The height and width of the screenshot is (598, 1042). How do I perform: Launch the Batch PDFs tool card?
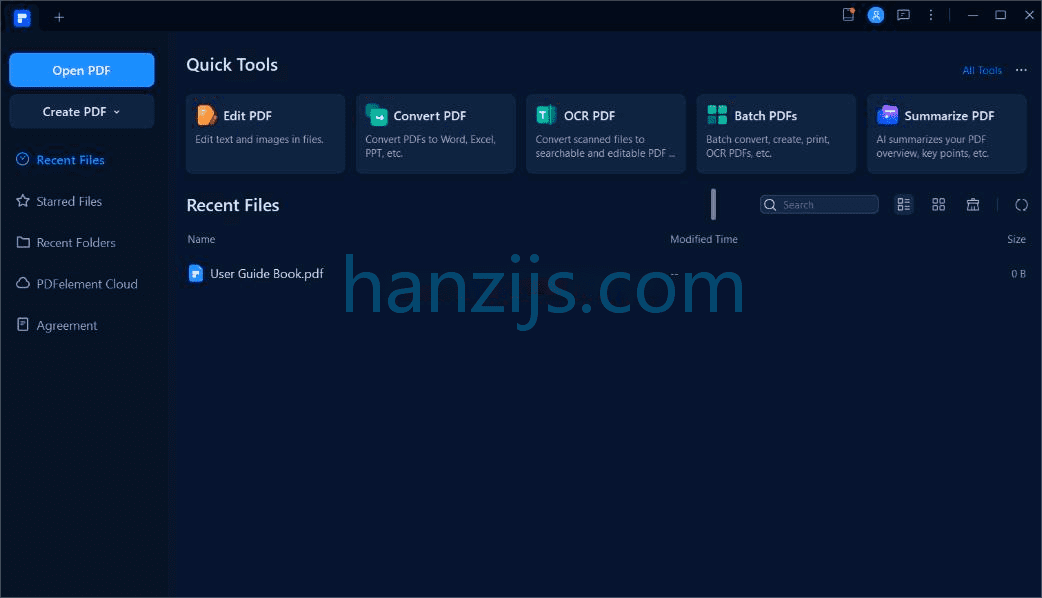coord(776,134)
